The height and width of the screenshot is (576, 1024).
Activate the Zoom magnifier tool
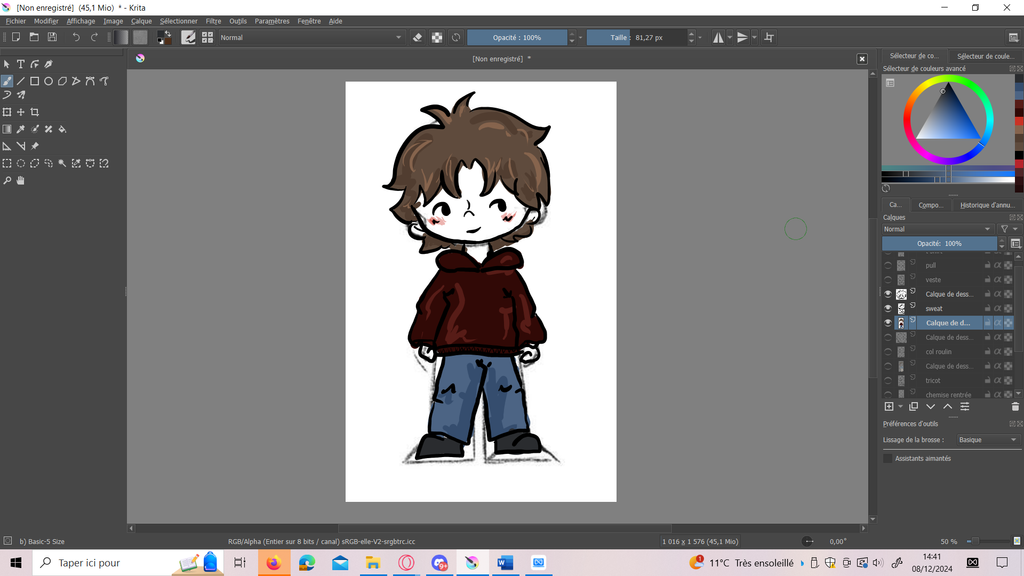point(7,181)
